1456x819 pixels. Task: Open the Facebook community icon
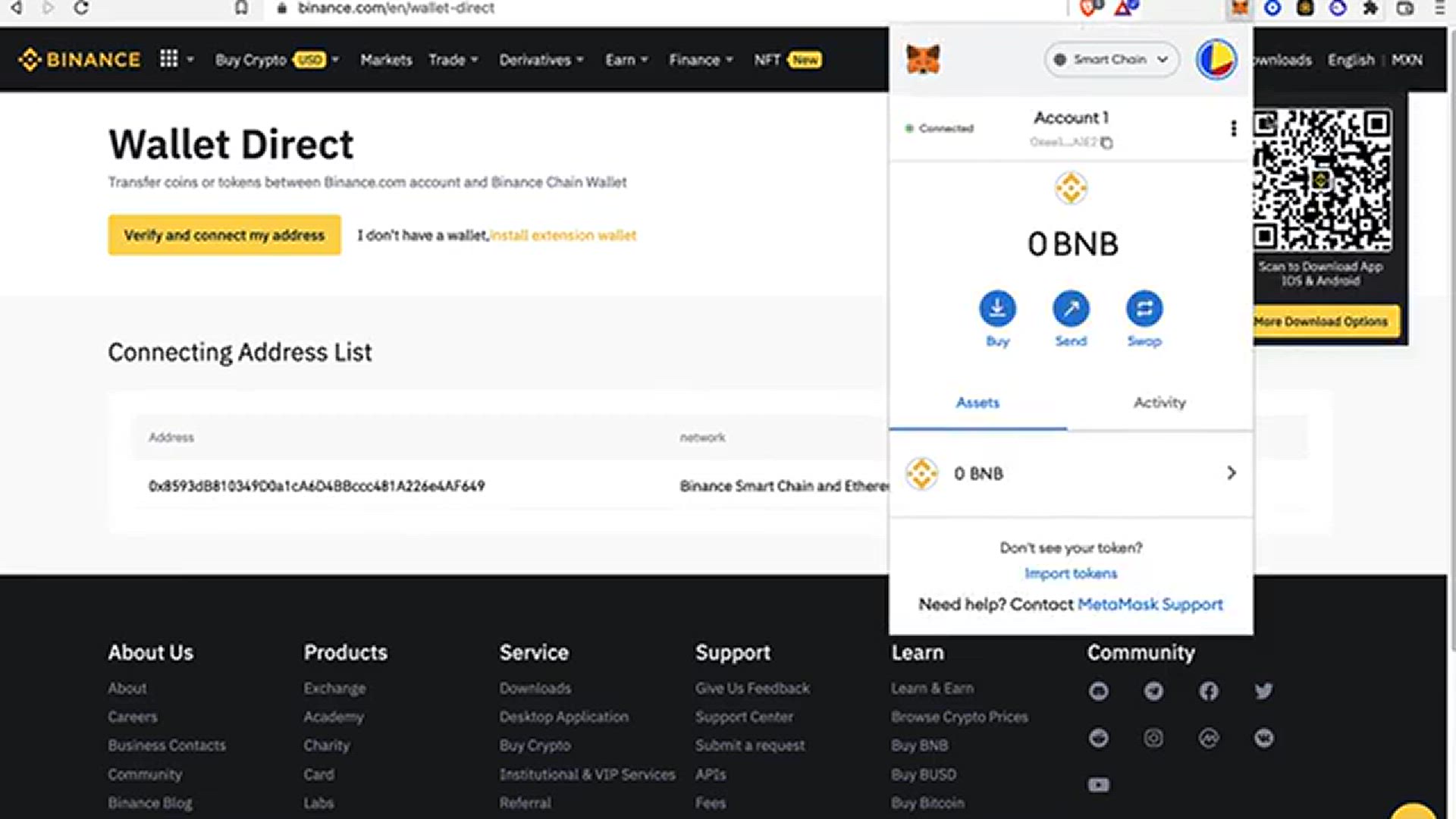[1209, 691]
